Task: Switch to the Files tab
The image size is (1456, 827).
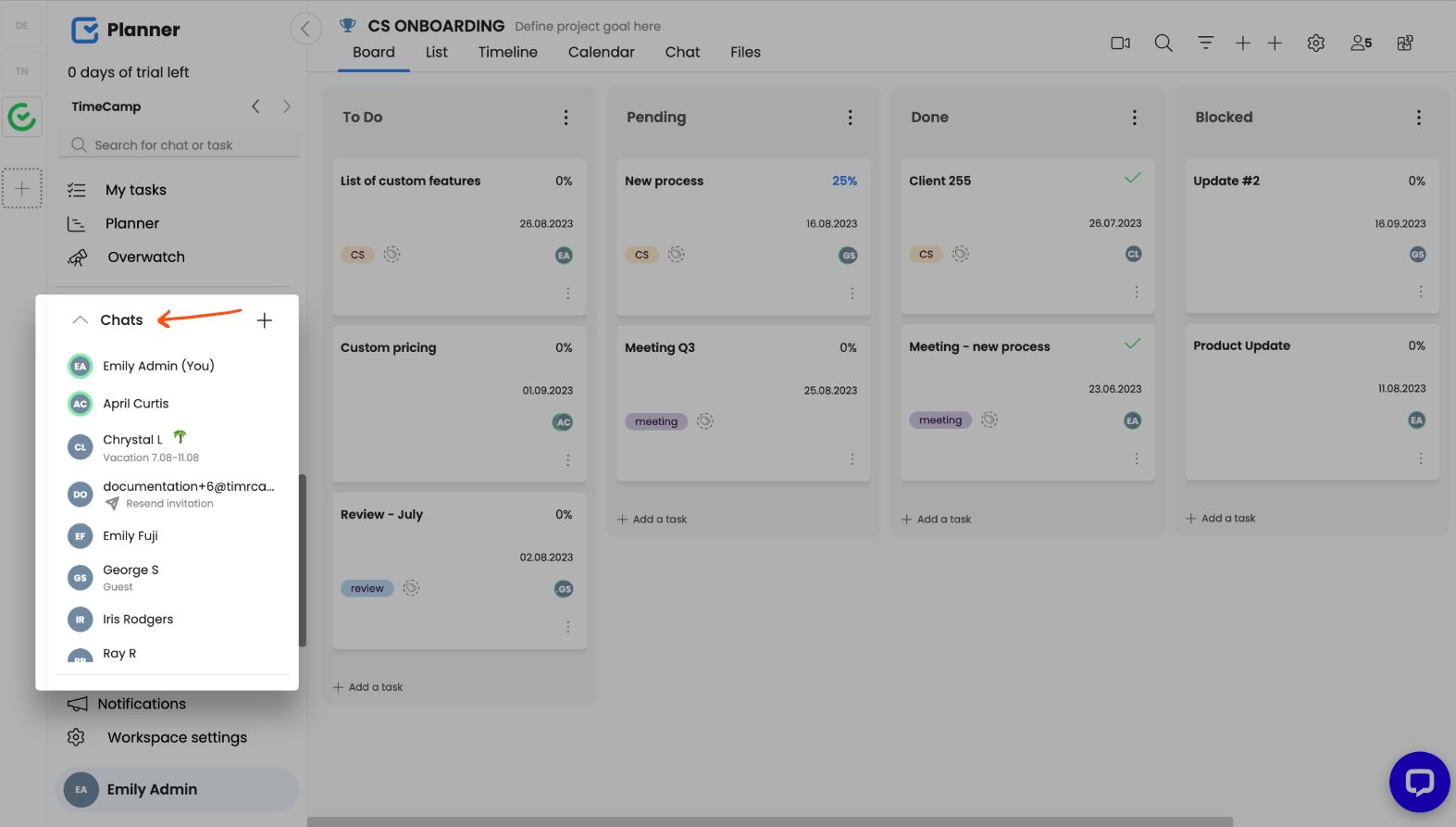Action: 745,53
